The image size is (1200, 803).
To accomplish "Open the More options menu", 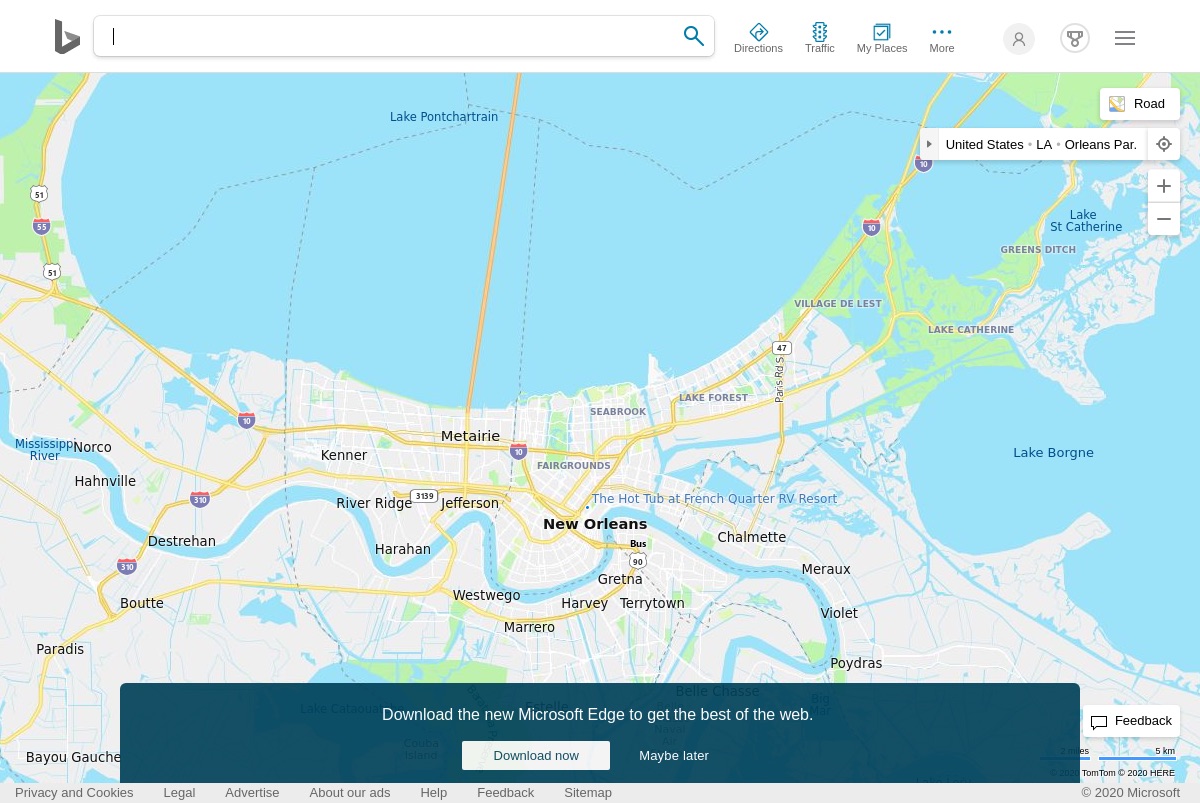I will pyautogui.click(x=942, y=38).
